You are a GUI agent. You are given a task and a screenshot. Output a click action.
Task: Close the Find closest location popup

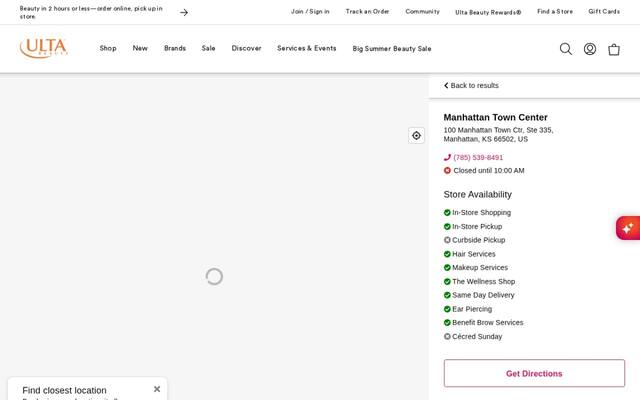click(x=157, y=389)
